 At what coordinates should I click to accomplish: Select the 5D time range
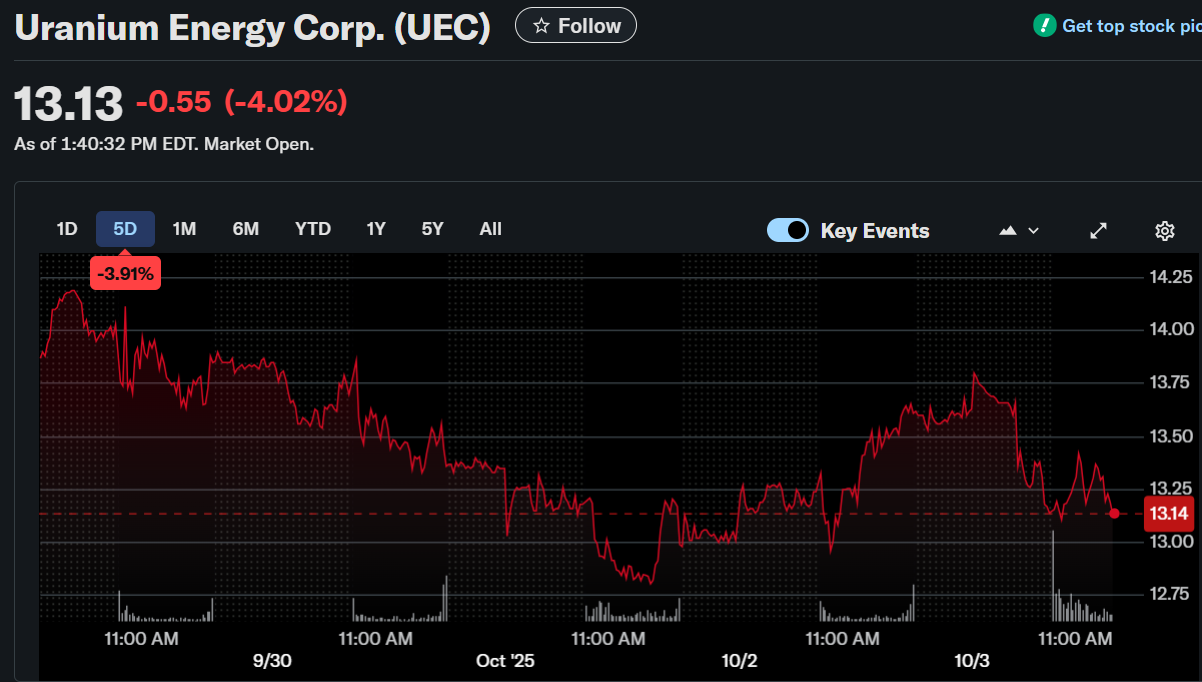point(125,229)
